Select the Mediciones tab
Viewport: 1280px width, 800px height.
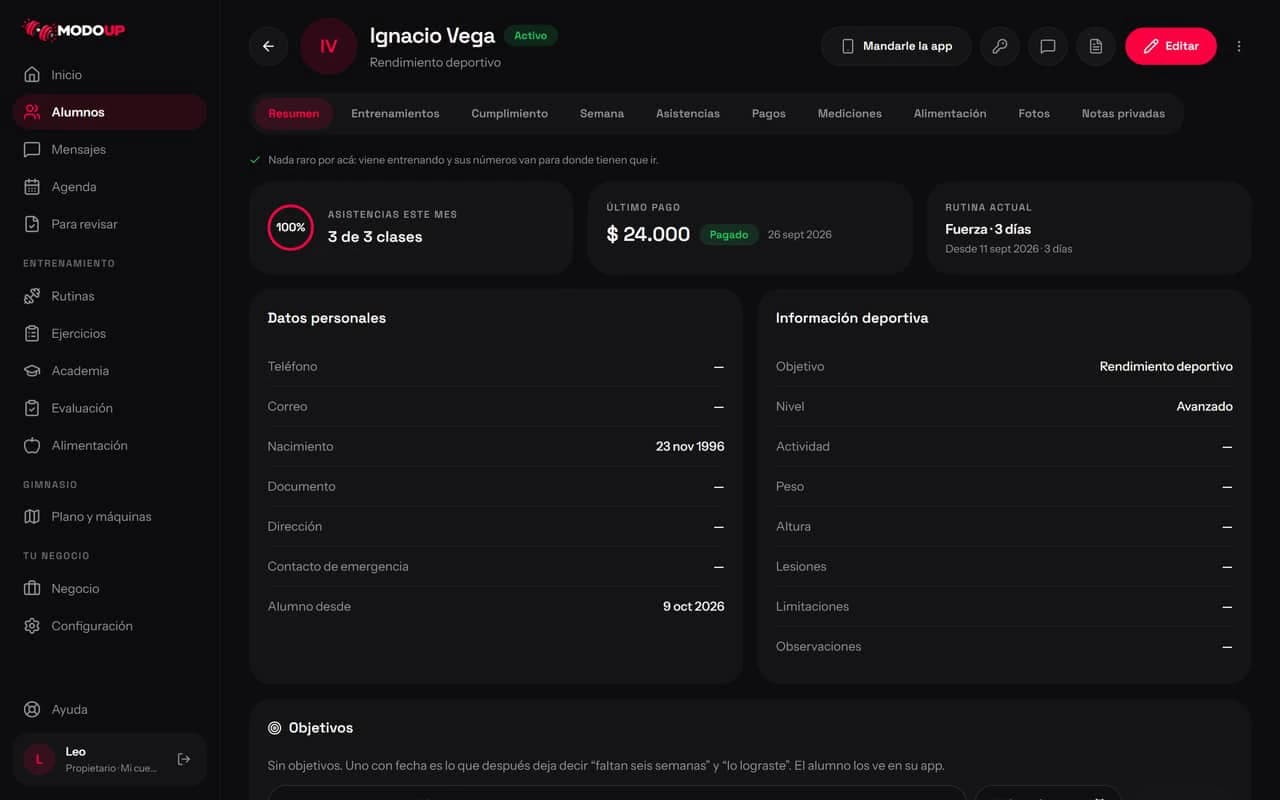849,113
